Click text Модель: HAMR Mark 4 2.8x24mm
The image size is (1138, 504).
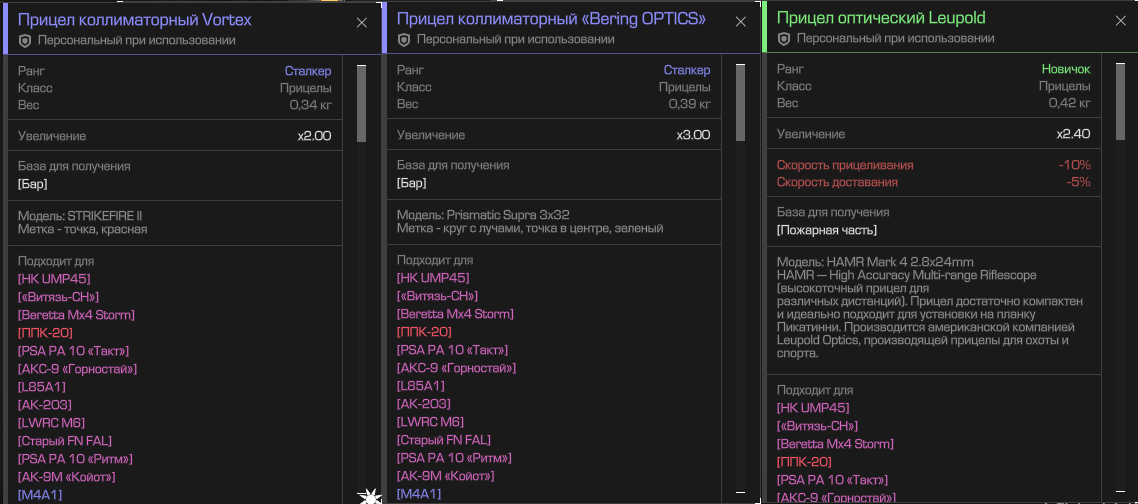tap(875, 261)
